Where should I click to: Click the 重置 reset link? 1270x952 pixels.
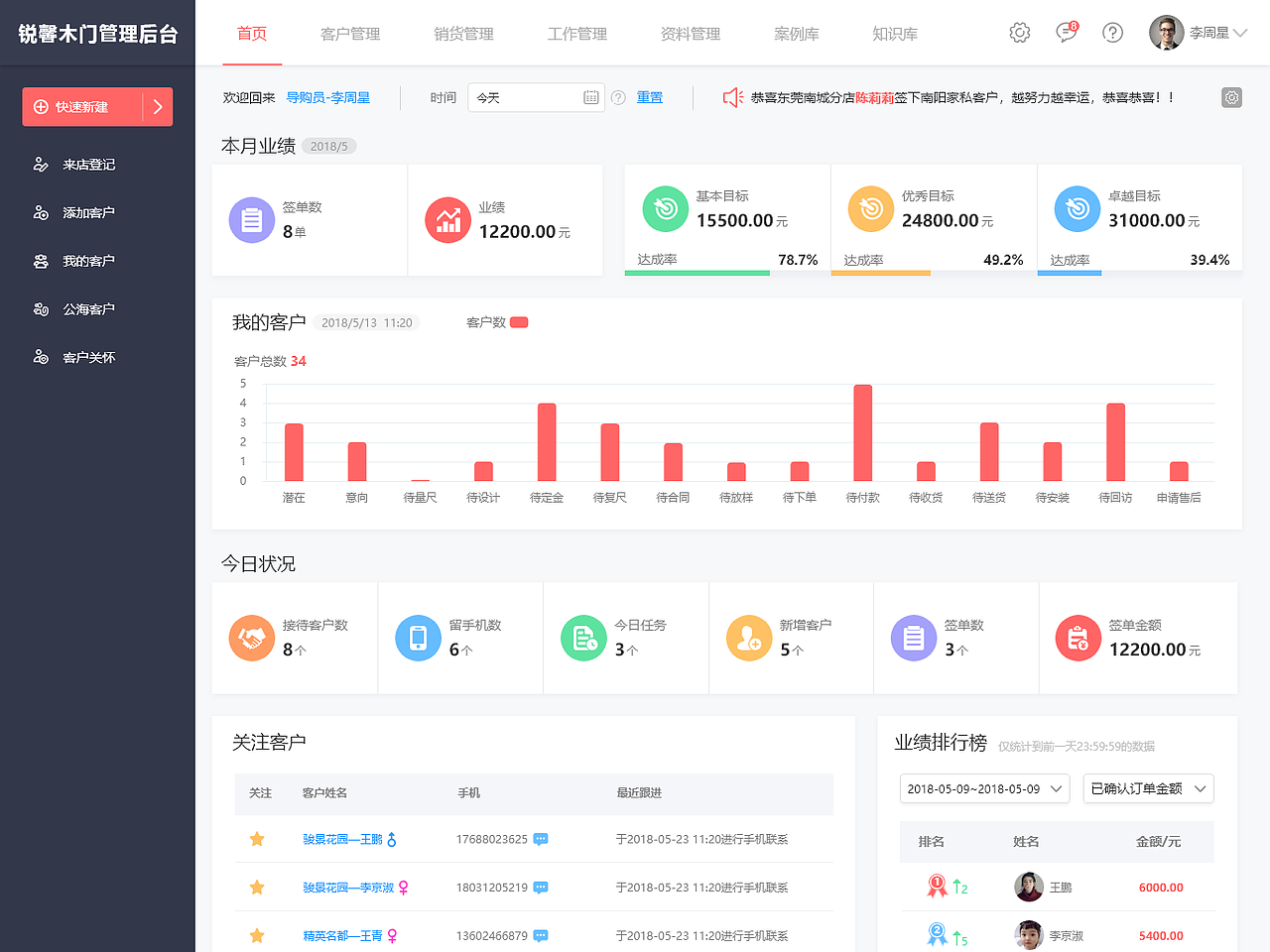point(650,97)
